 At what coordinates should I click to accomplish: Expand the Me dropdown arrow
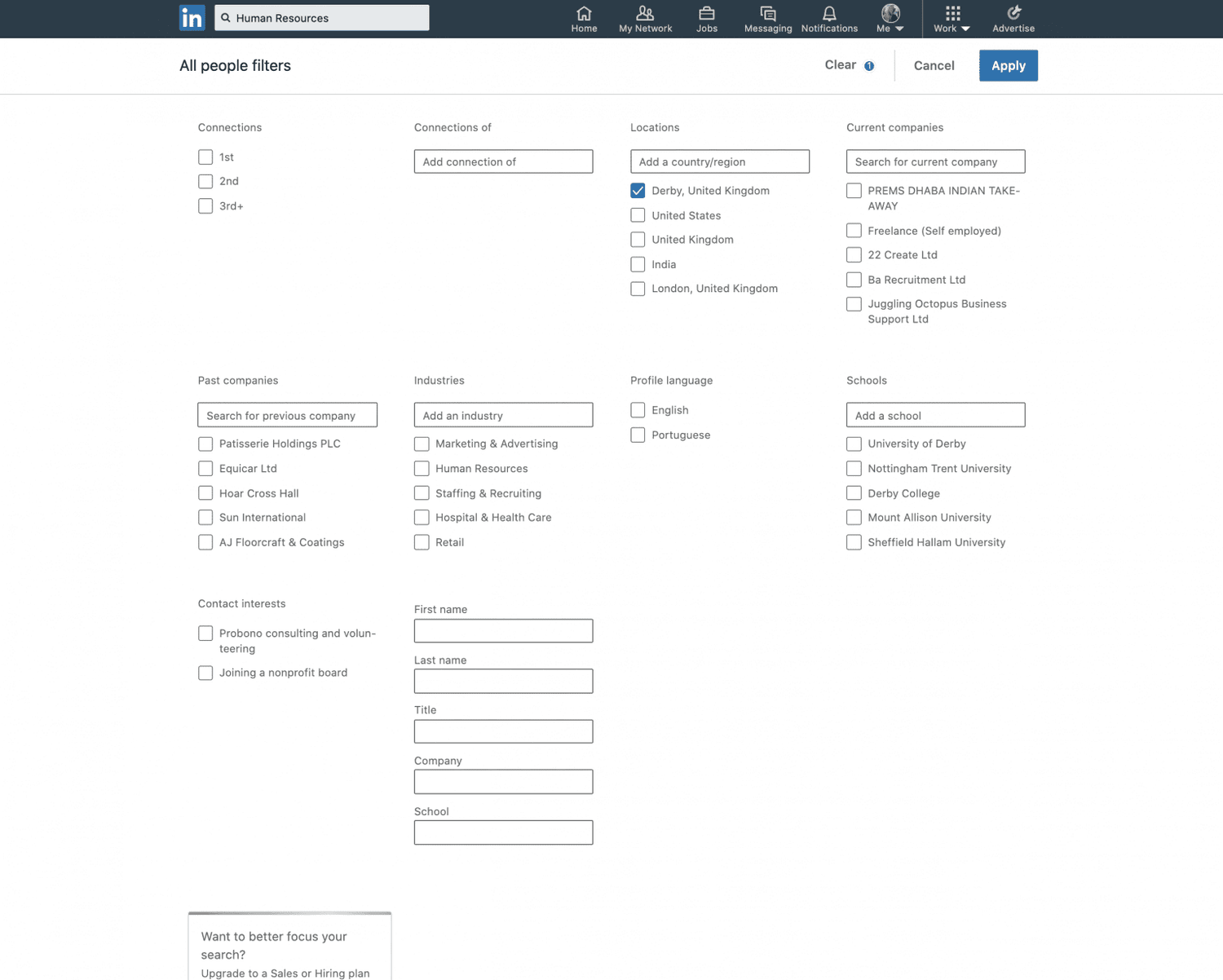tap(899, 29)
